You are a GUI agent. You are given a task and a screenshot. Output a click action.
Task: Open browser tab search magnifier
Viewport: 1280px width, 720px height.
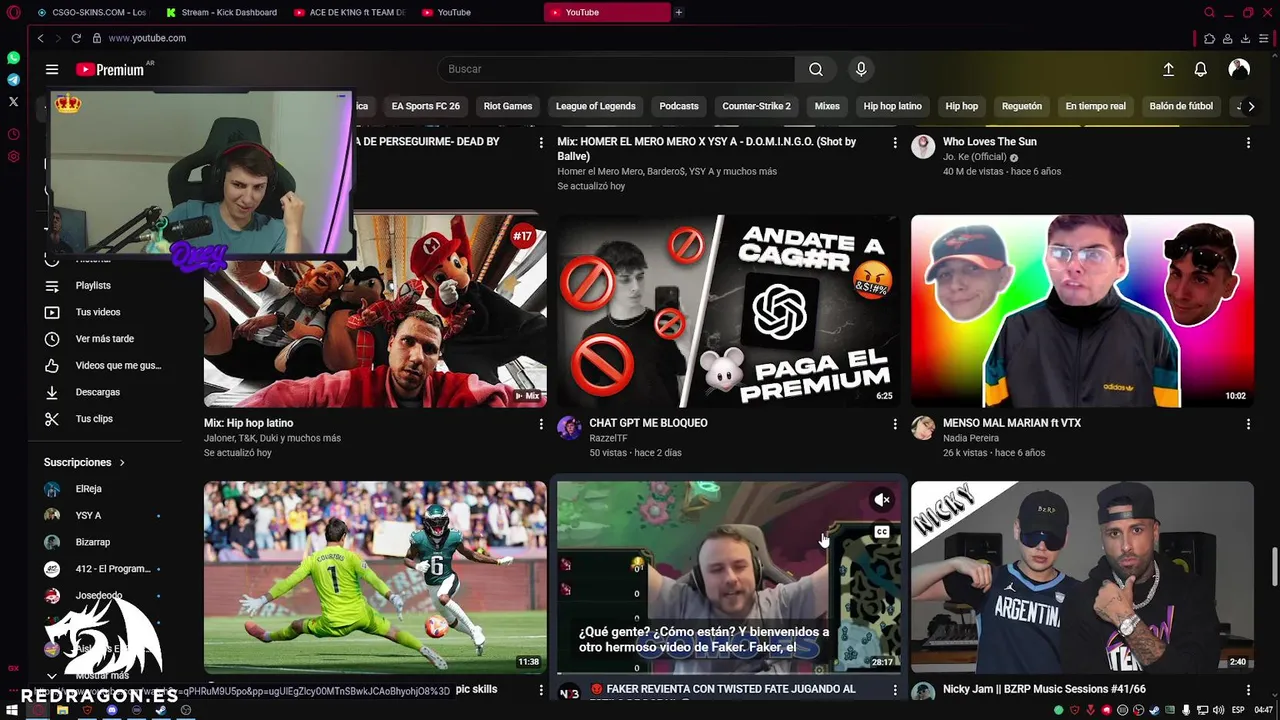tap(1209, 12)
